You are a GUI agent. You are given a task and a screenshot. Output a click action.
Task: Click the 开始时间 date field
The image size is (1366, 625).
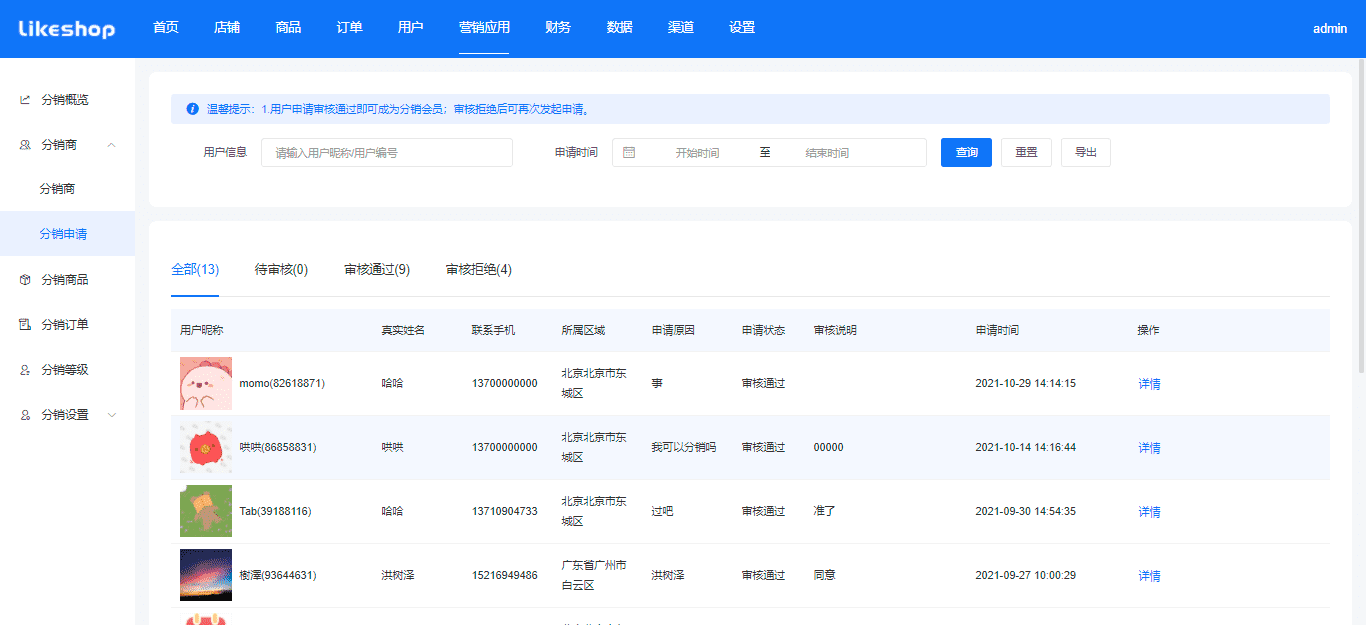point(697,153)
